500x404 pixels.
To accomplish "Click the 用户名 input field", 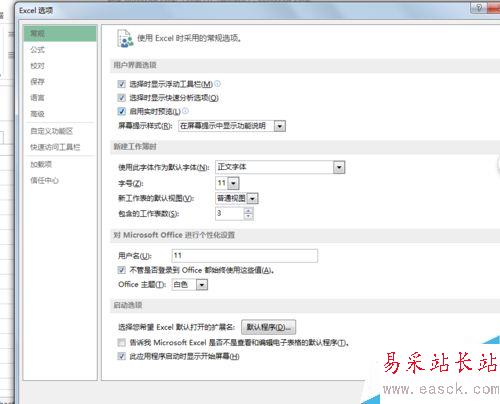I will tap(244, 256).
